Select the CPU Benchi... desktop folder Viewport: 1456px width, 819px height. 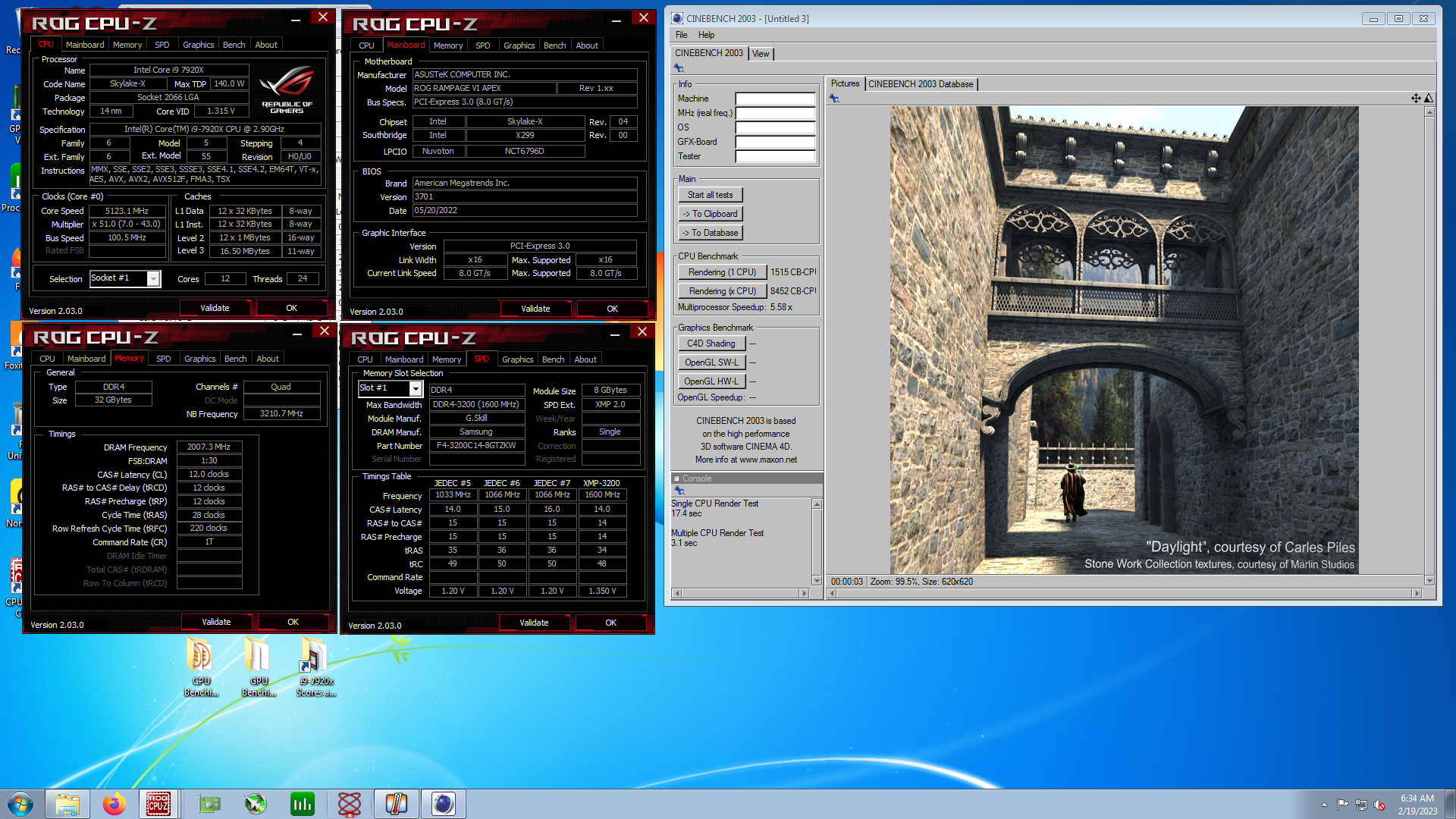point(201,667)
